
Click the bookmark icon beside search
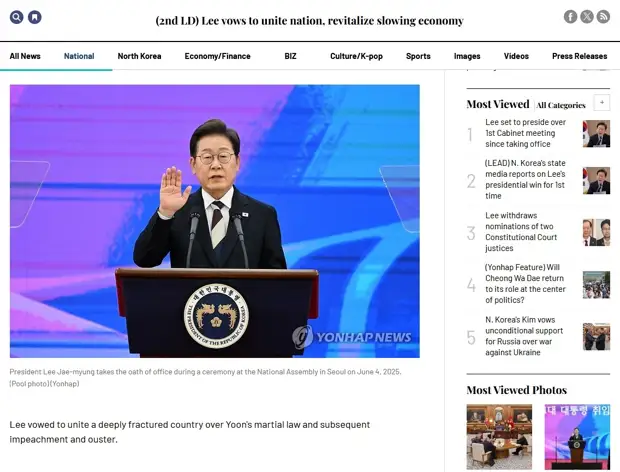(35, 17)
